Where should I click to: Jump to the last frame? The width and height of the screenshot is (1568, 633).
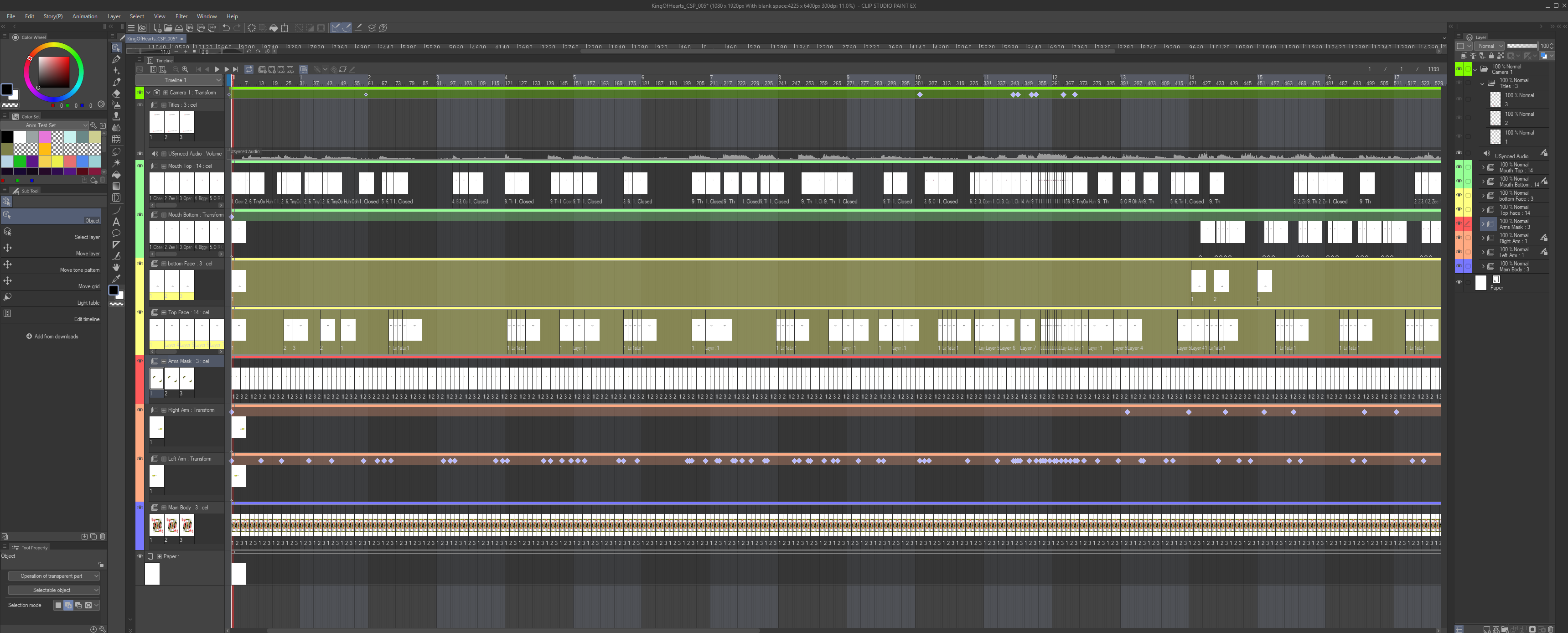coord(236,69)
